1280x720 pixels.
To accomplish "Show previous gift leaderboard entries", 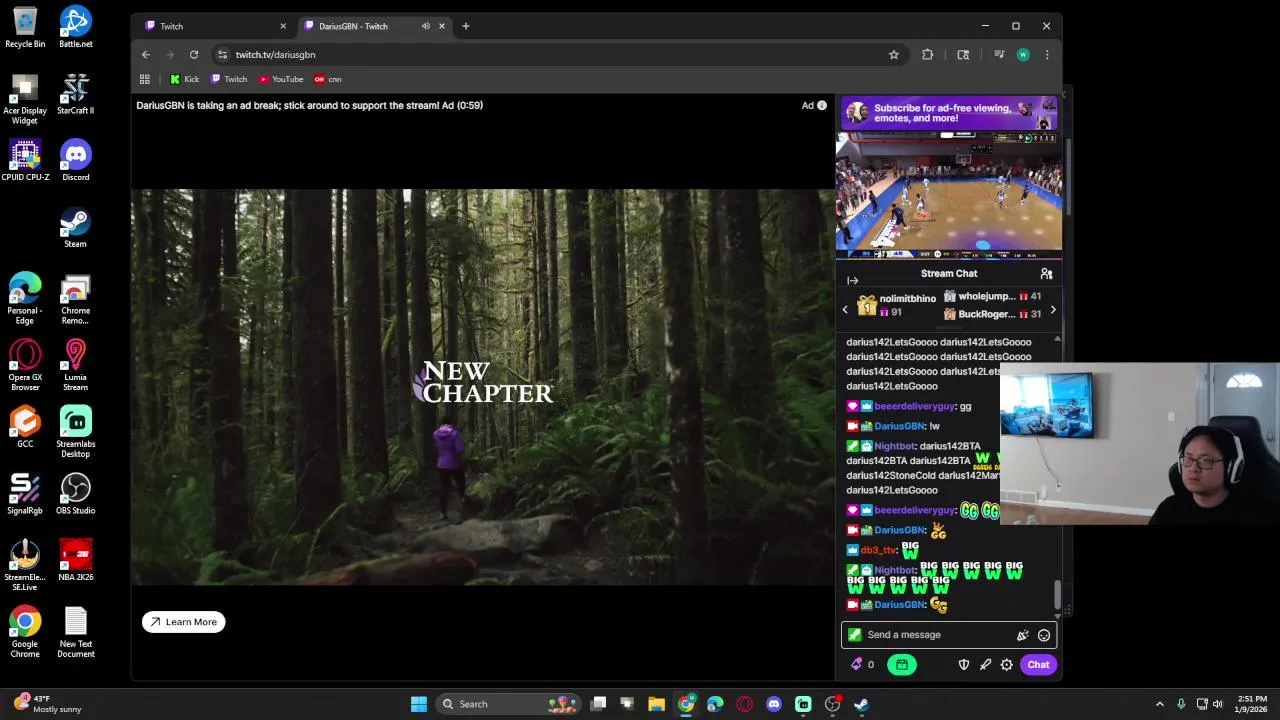I will pos(845,310).
